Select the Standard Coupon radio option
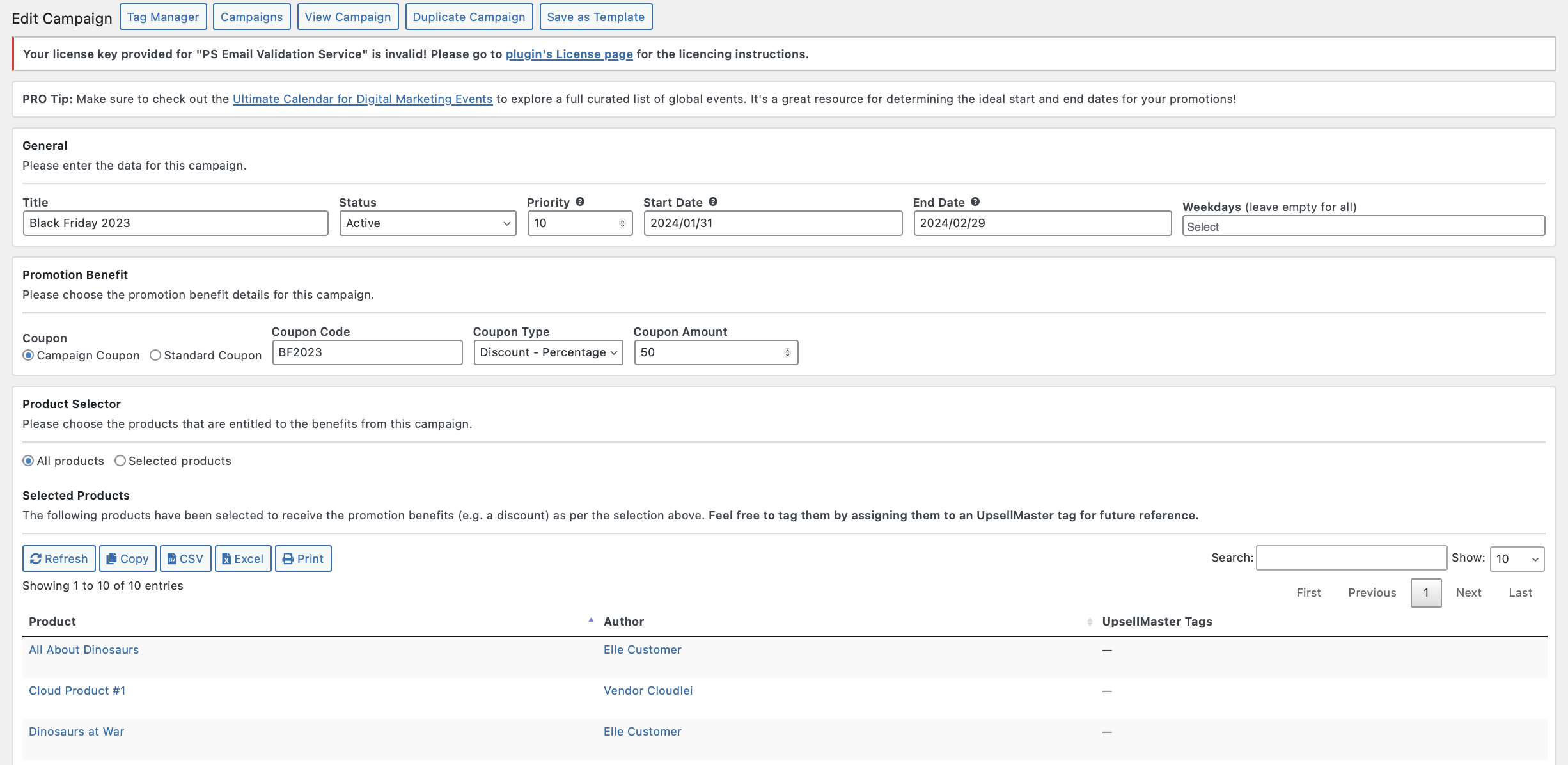The image size is (1568, 765). (155, 355)
